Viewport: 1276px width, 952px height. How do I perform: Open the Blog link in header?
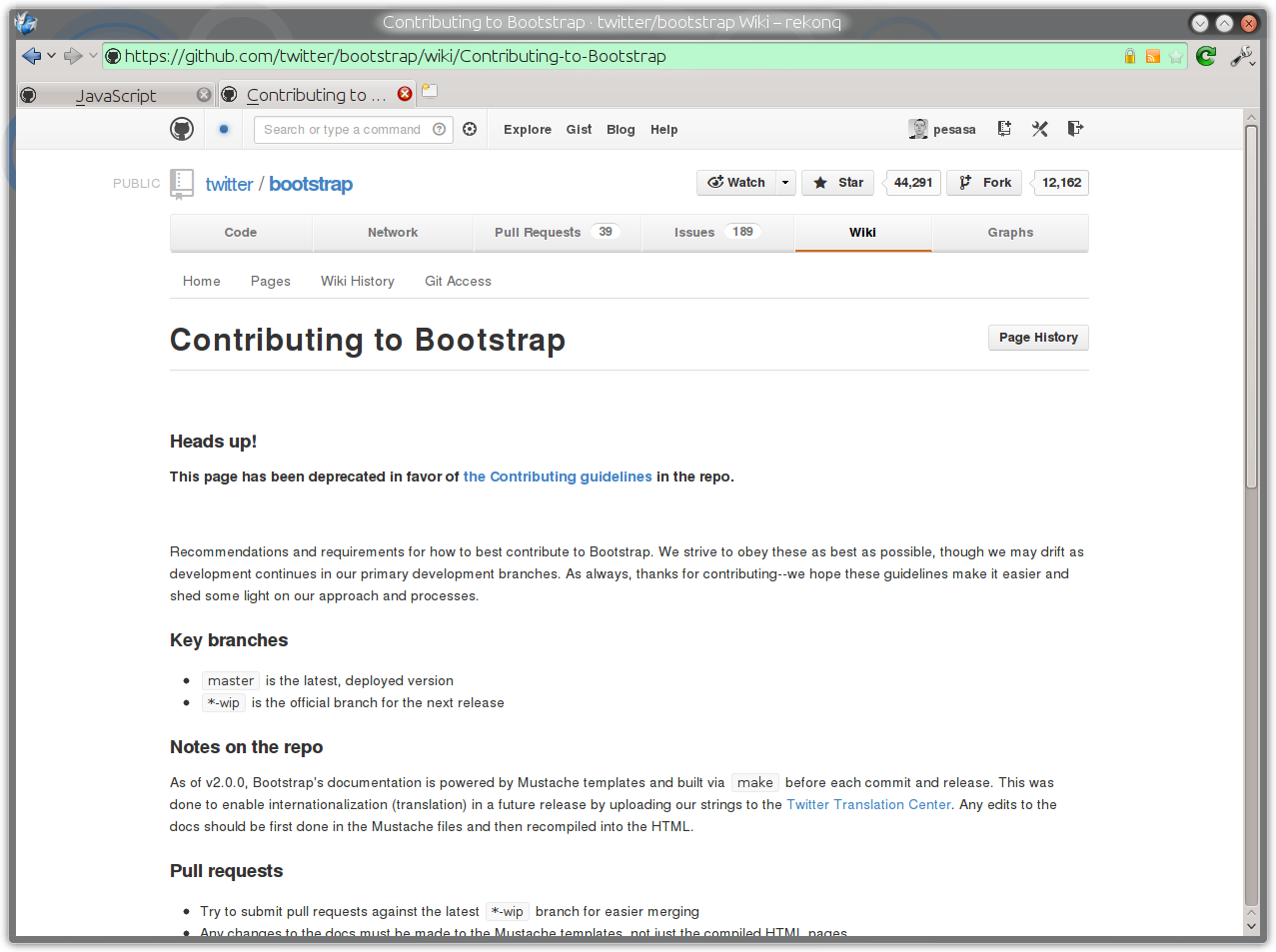621,130
